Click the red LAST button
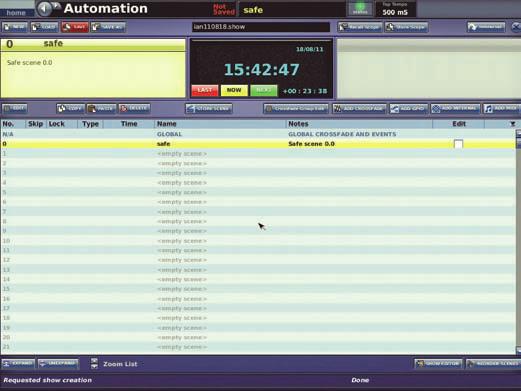 pyautogui.click(x=205, y=90)
